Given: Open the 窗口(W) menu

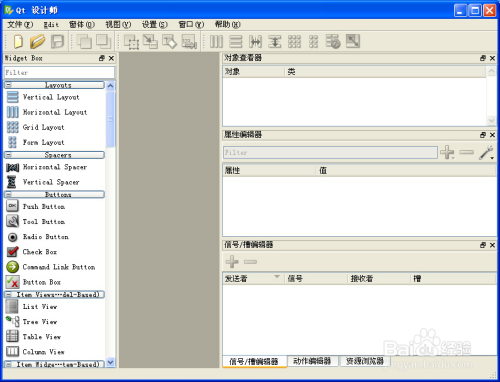Looking at the screenshot, I should 191,24.
